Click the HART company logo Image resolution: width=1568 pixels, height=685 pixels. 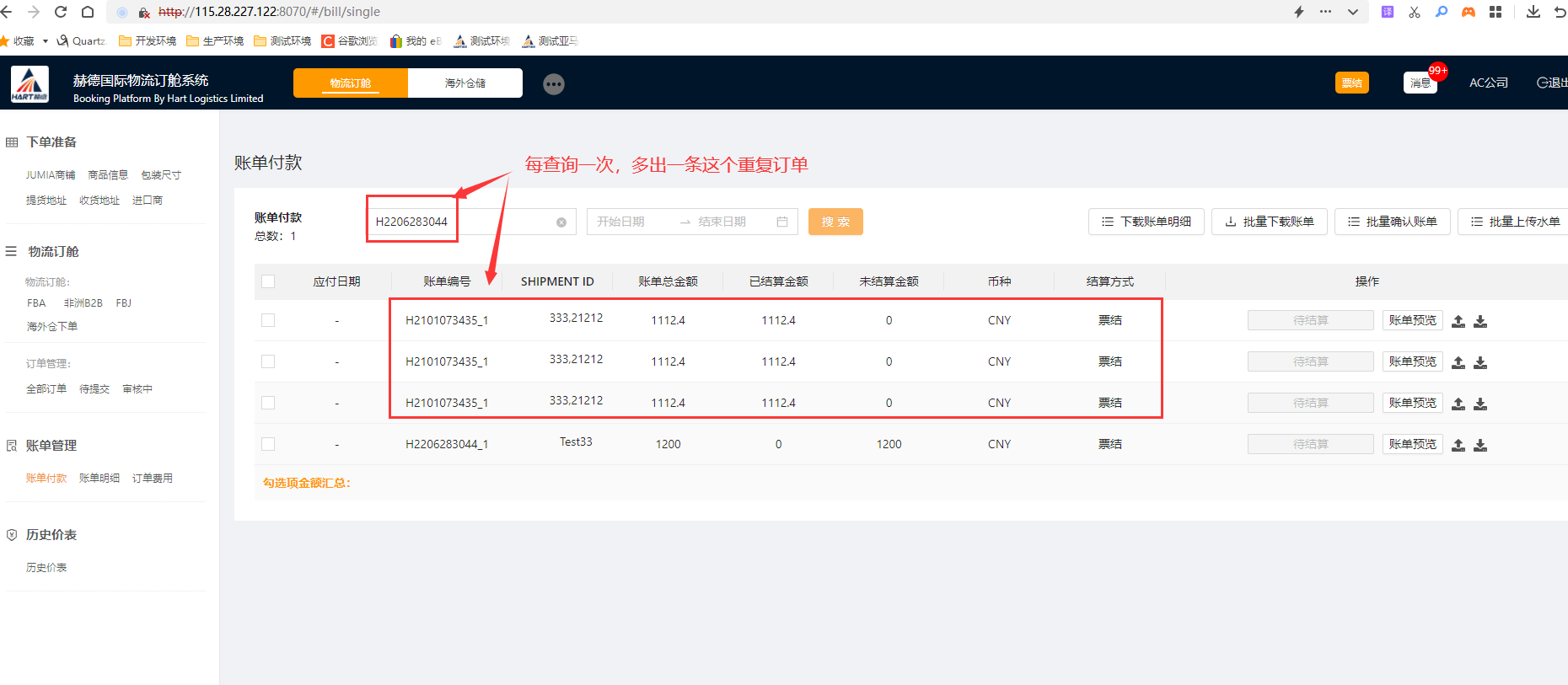[x=30, y=84]
